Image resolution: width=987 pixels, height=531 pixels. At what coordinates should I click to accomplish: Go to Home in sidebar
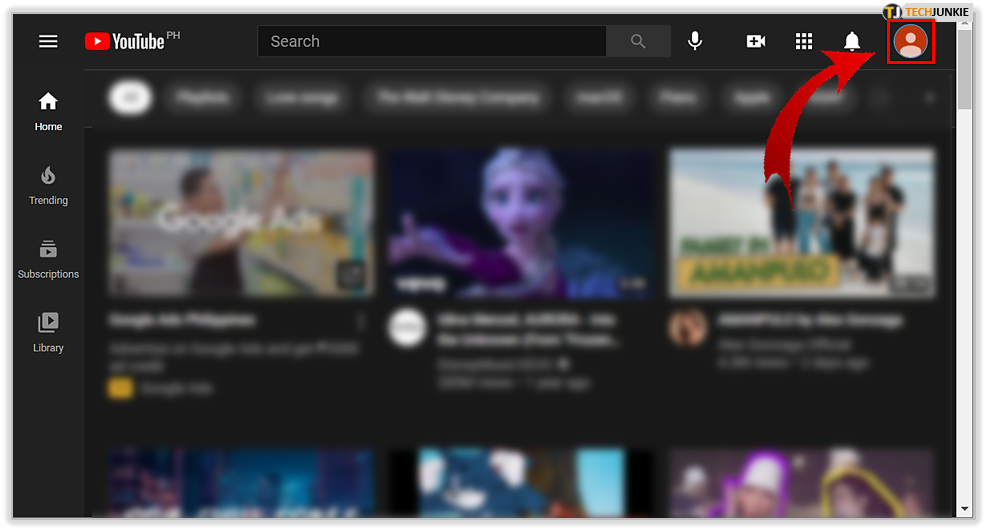48,111
